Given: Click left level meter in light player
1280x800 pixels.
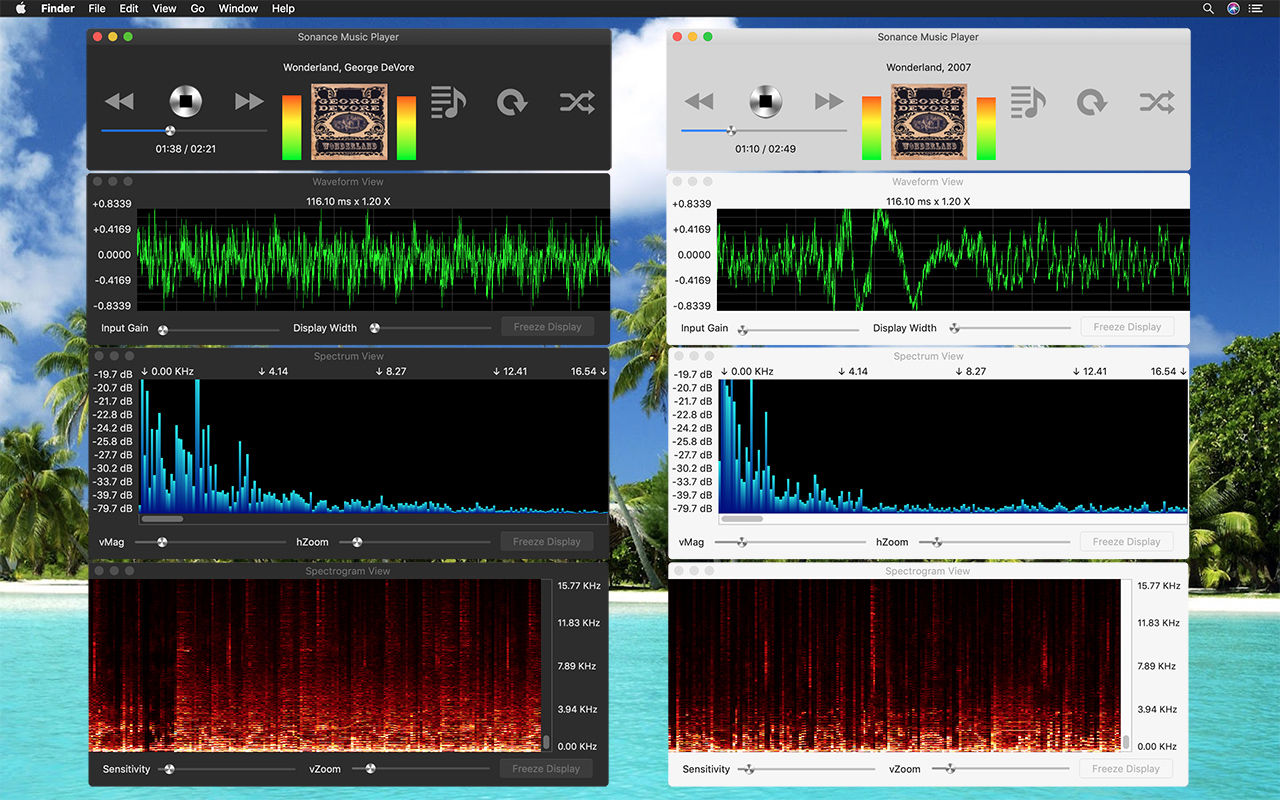Looking at the screenshot, I should tap(871, 128).
